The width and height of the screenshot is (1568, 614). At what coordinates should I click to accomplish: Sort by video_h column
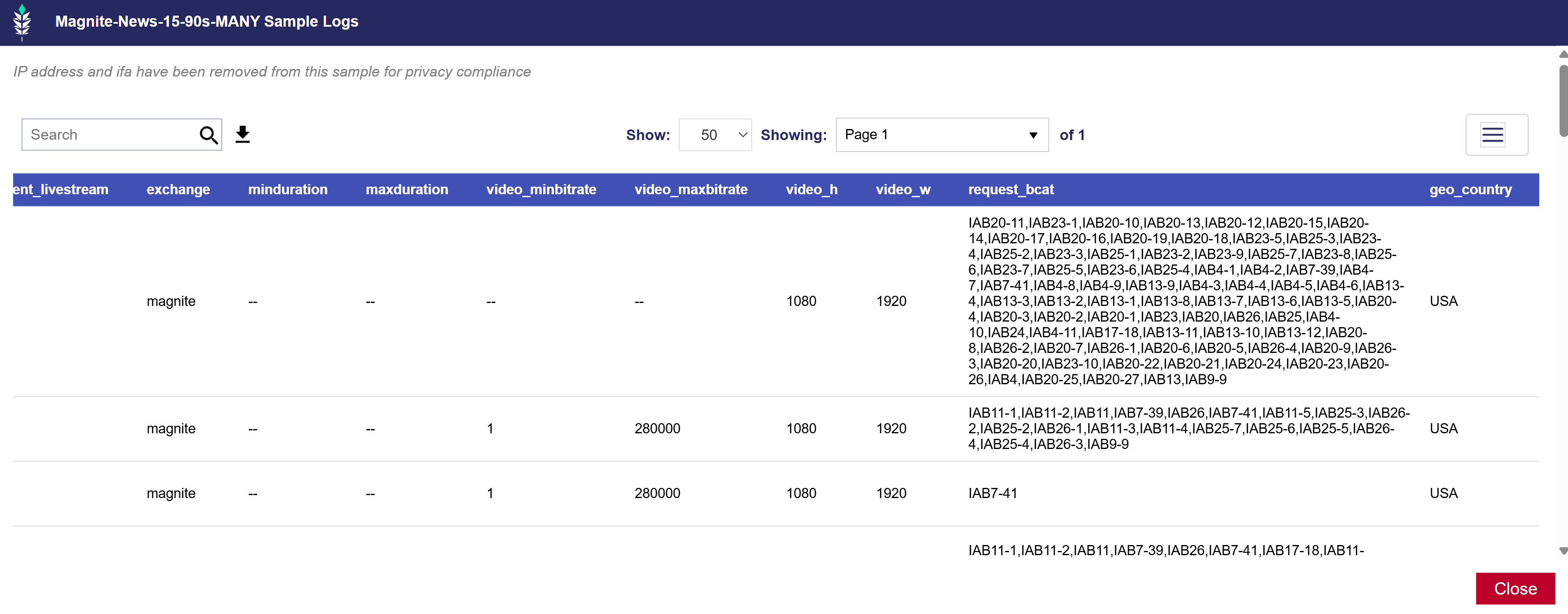[x=811, y=190]
